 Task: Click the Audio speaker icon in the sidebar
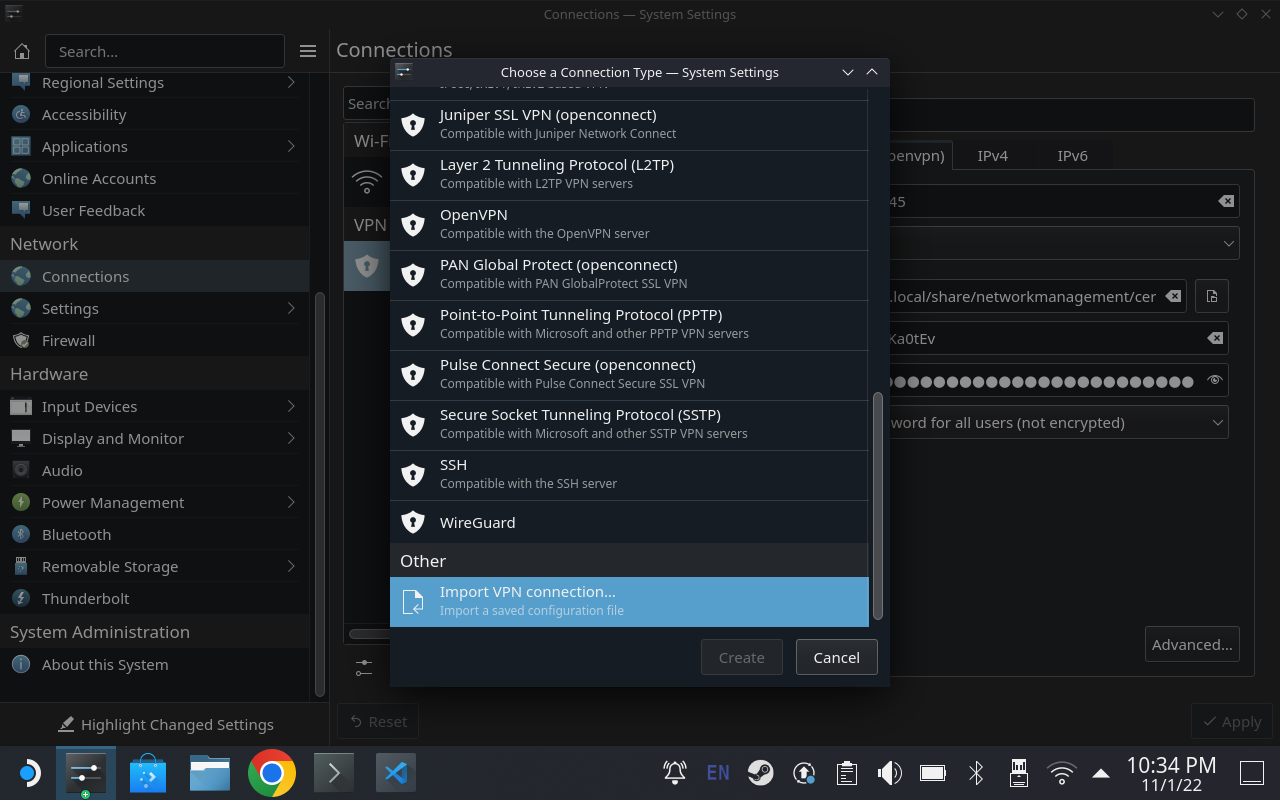point(21,471)
